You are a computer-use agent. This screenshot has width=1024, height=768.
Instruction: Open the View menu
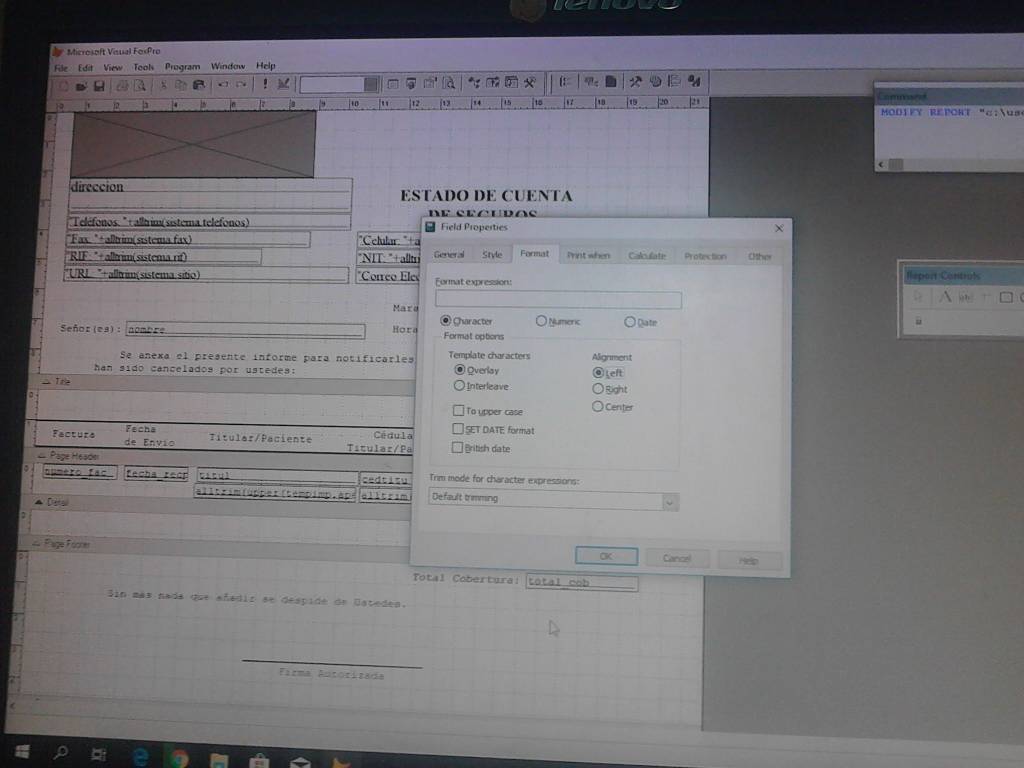pos(112,67)
